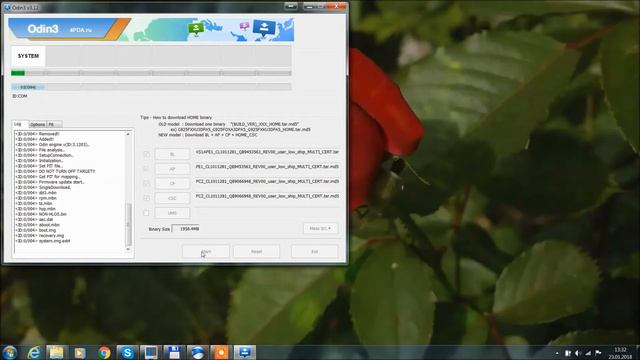Click the green download icon in Odin banner
The image size is (640, 360).
[x=196, y=29]
